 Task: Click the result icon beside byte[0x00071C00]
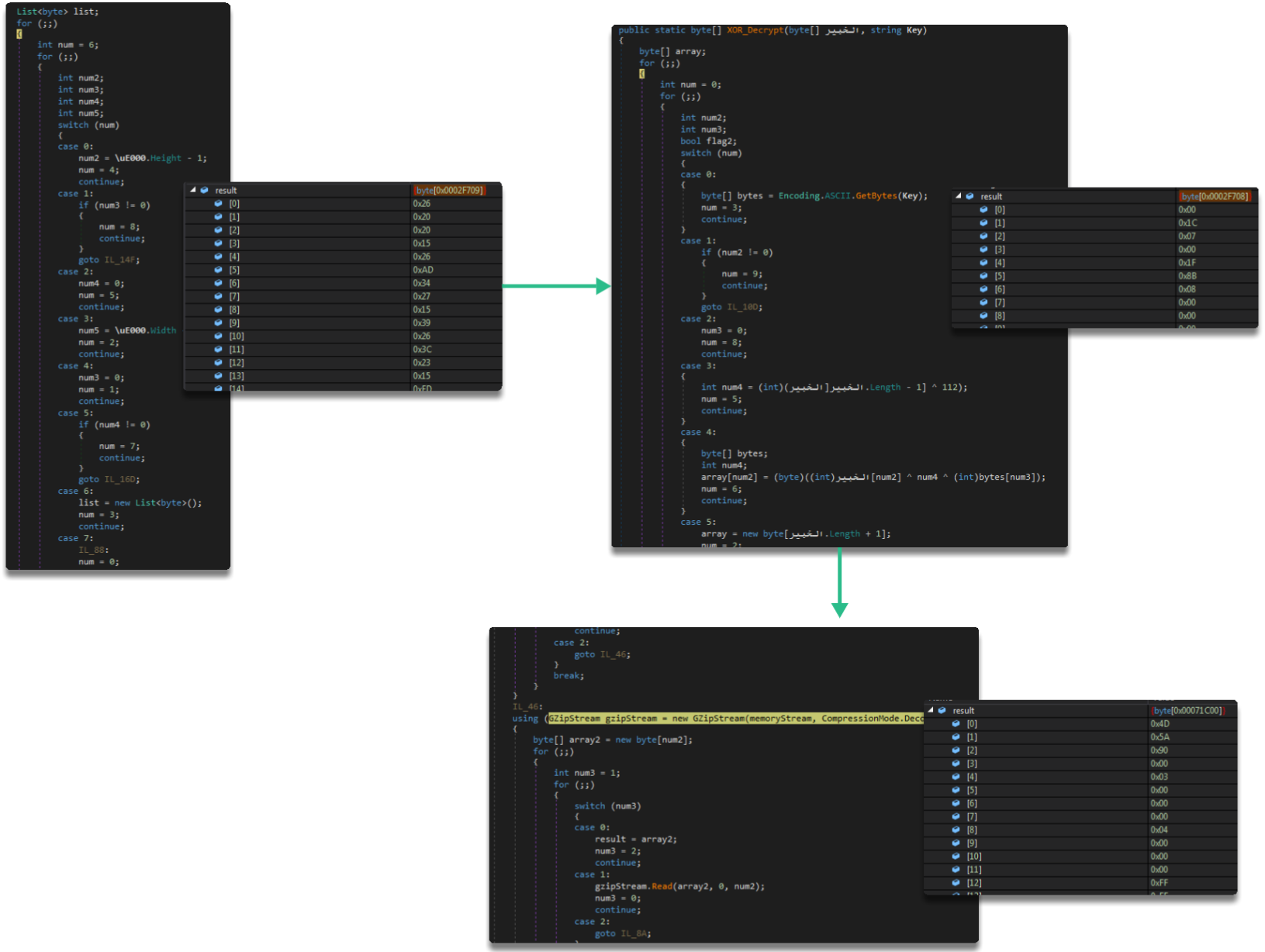tap(942, 710)
